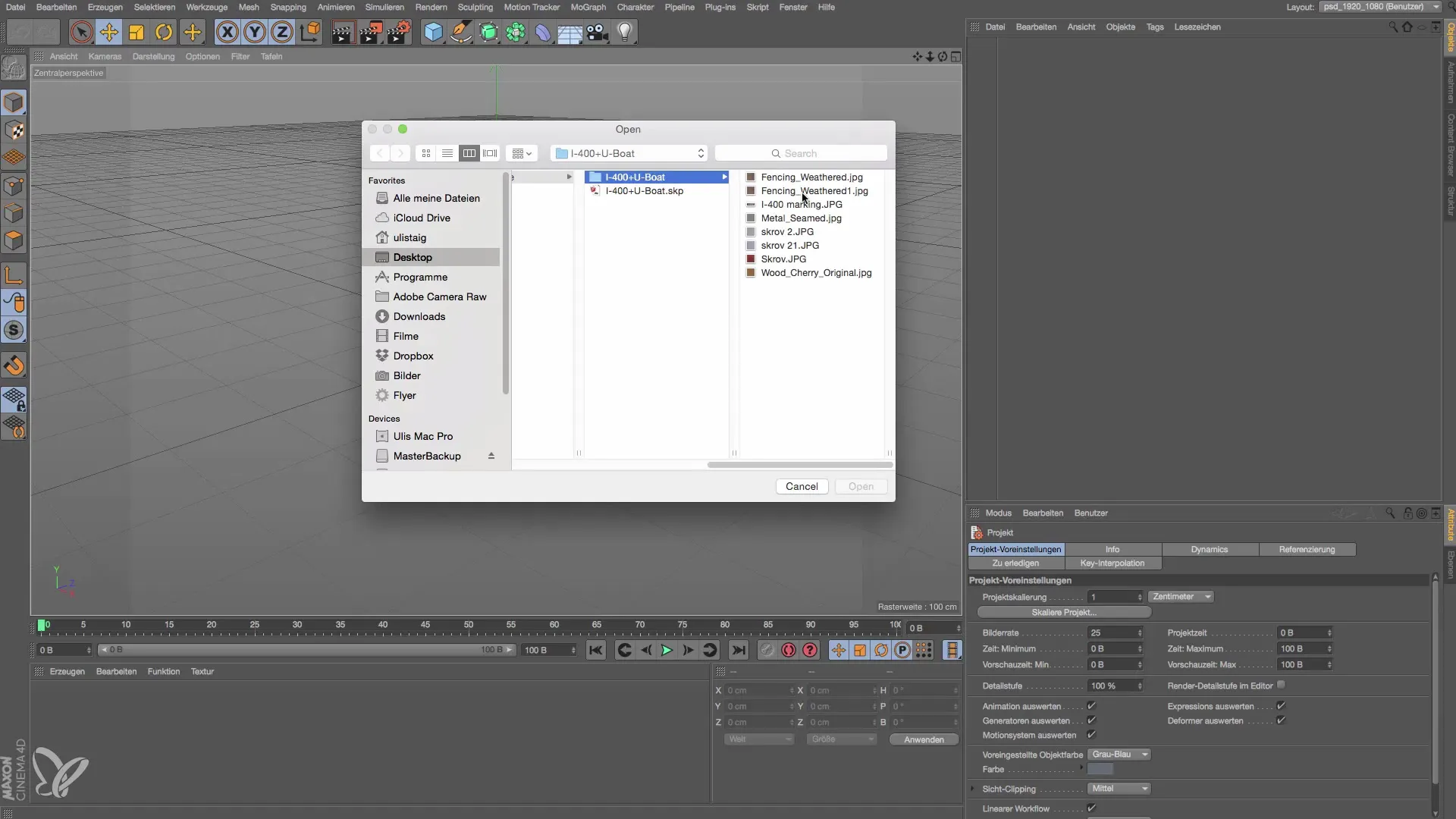Click the Render View clapperboard icon

coord(343,33)
